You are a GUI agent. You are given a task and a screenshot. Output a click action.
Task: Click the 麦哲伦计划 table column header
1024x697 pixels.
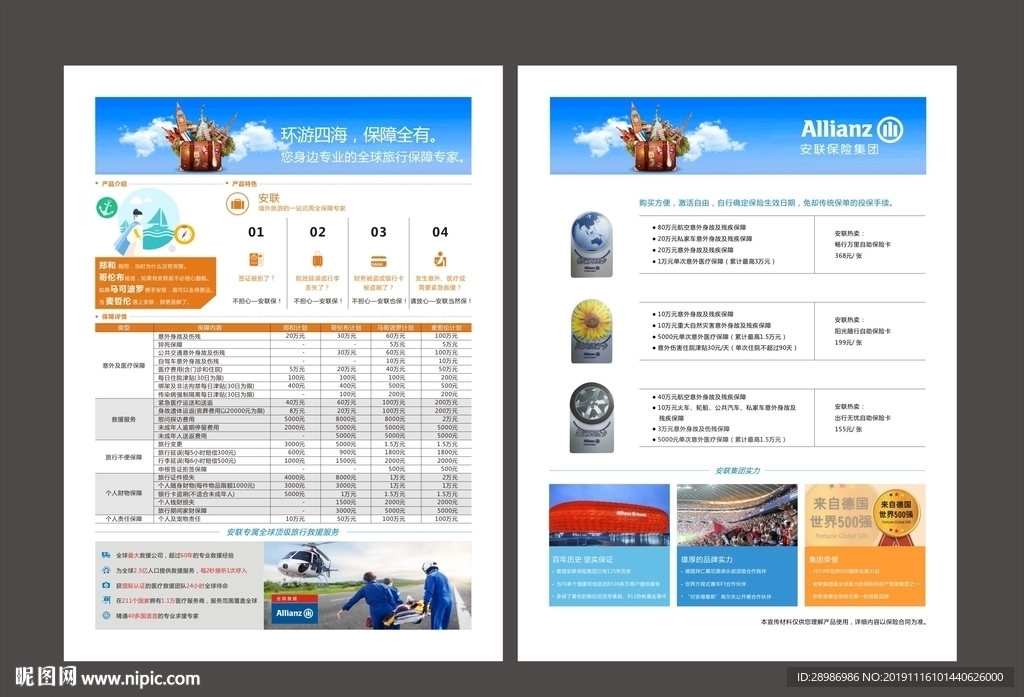446,327
